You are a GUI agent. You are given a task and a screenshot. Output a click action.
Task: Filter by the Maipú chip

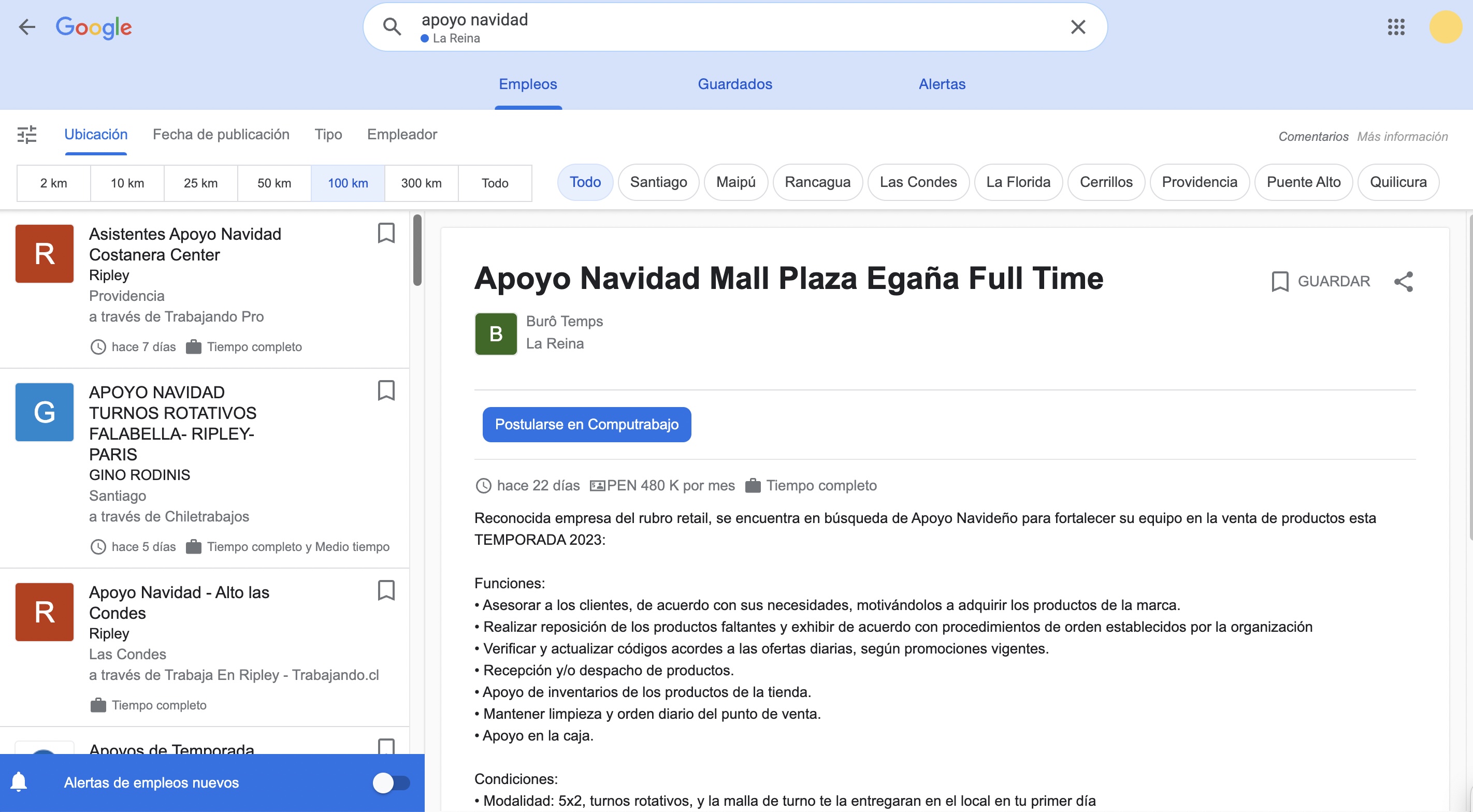point(735,182)
